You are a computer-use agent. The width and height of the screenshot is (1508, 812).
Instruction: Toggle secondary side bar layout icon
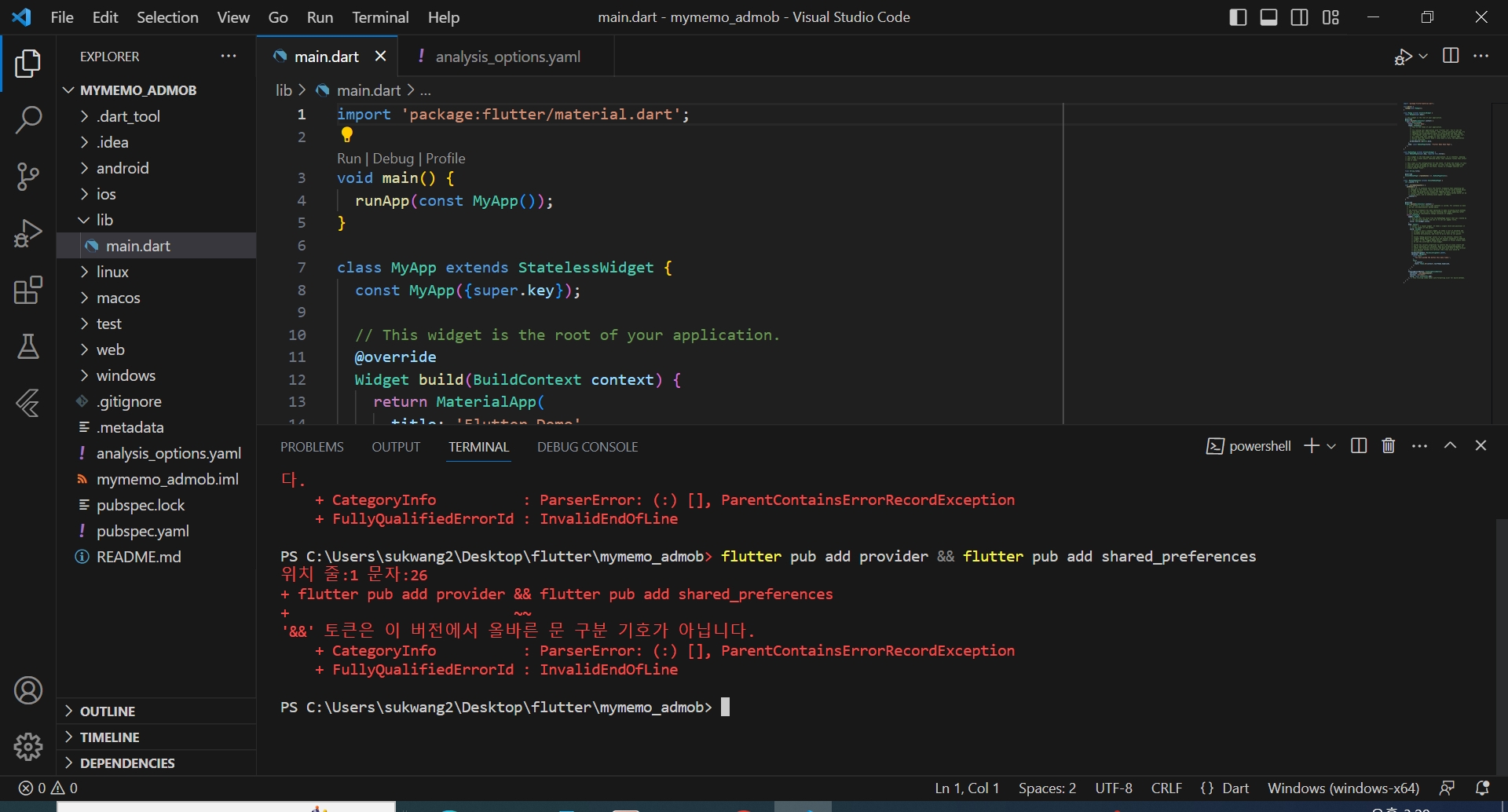point(1300,17)
